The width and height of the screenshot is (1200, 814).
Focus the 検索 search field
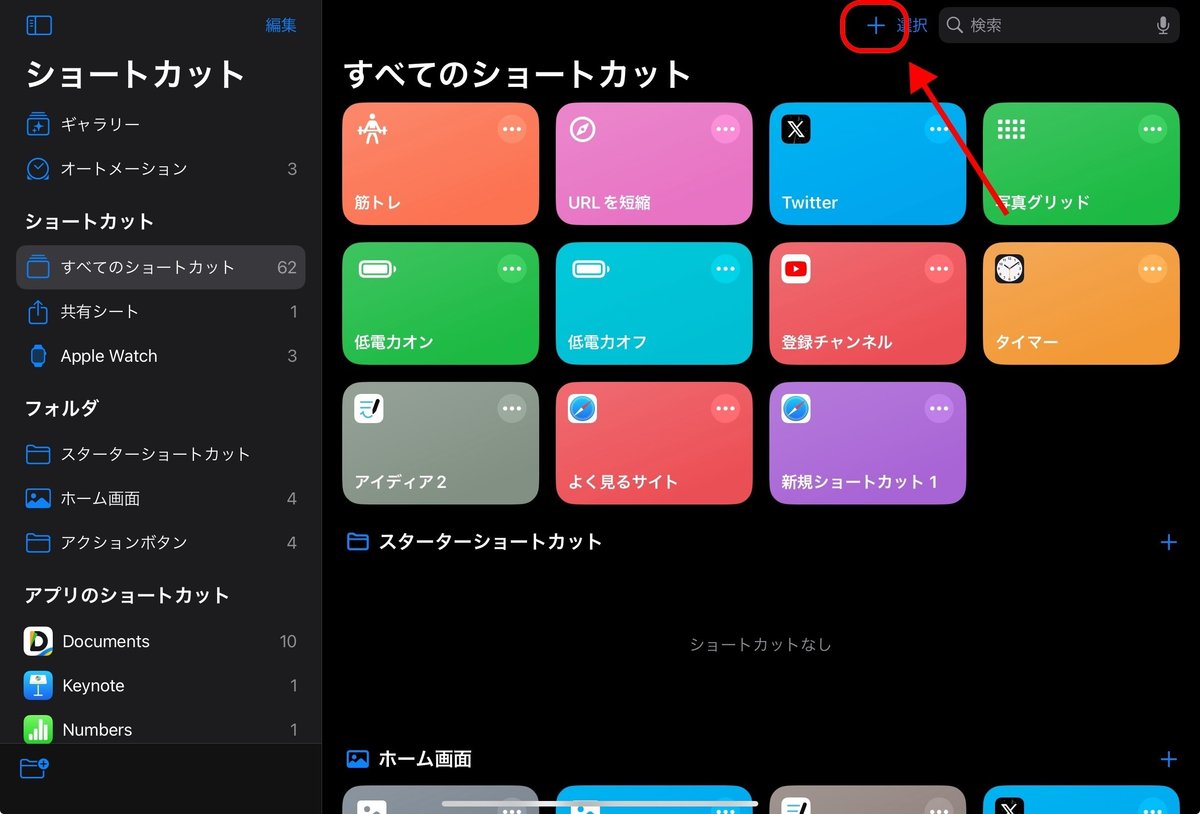(x=1058, y=26)
